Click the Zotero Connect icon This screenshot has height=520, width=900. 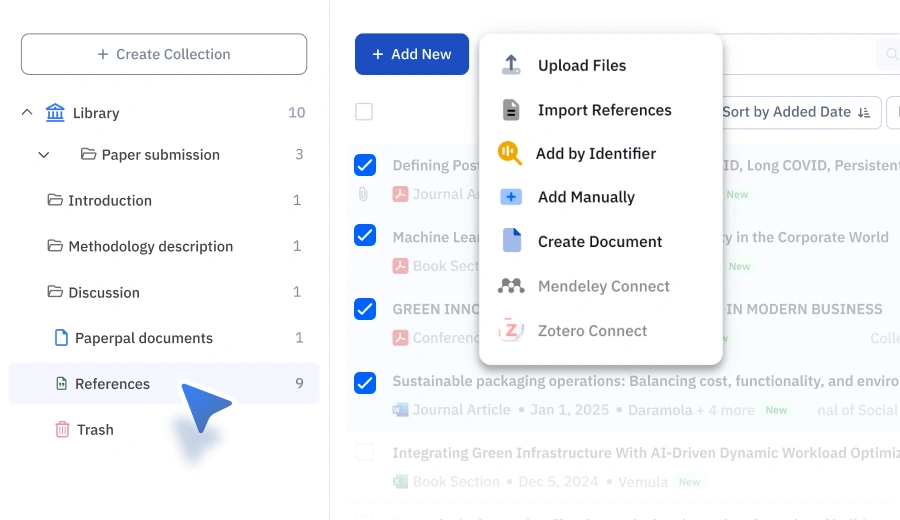pyautogui.click(x=511, y=330)
